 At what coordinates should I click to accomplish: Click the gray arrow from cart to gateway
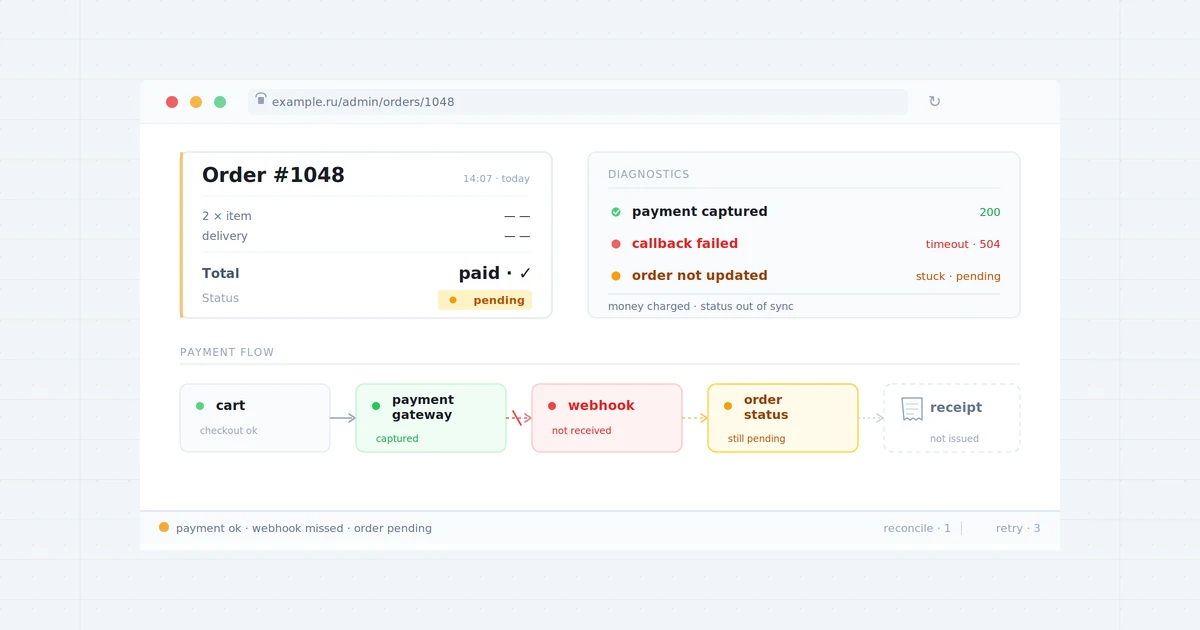click(343, 418)
